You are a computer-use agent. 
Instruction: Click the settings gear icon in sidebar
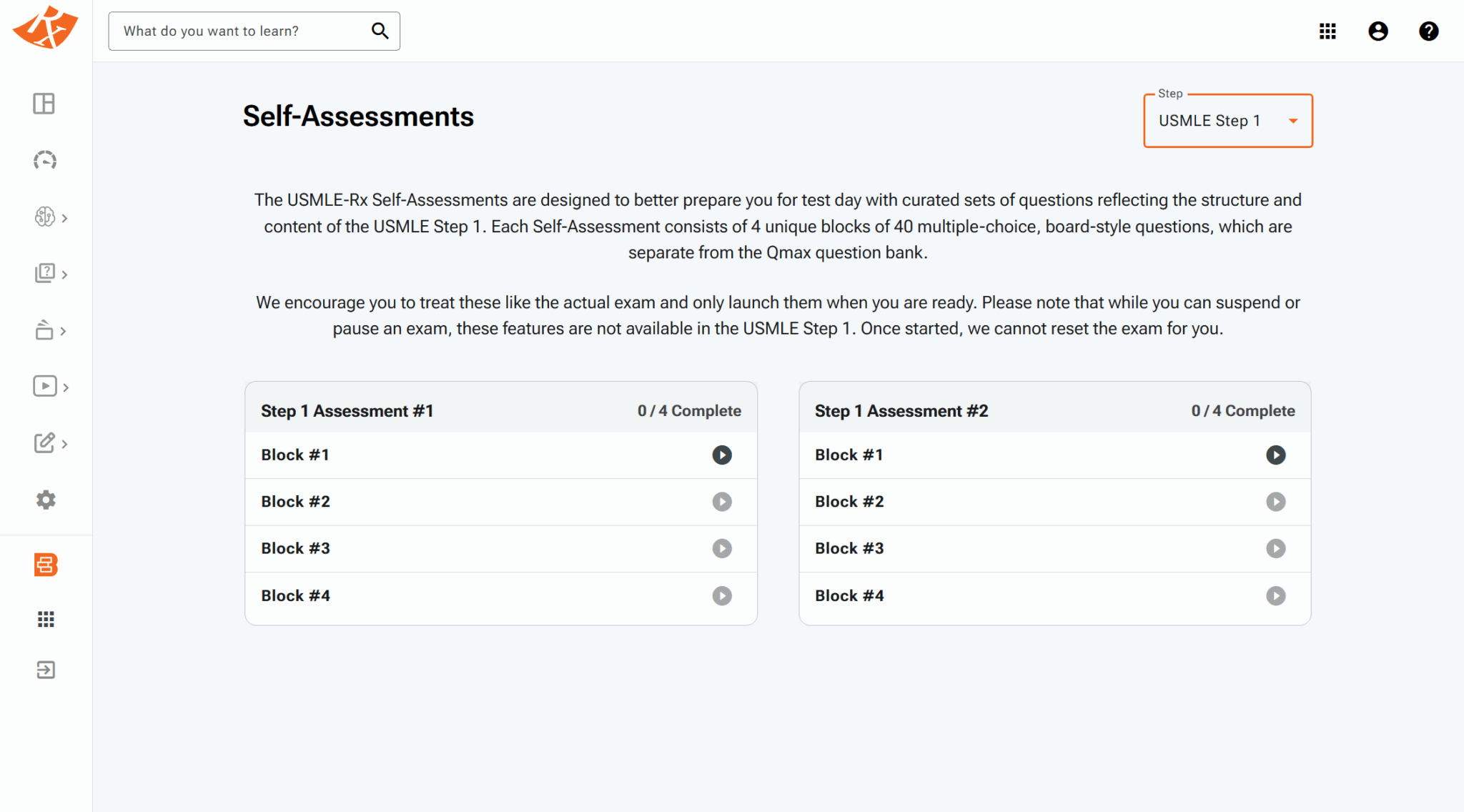(46, 500)
